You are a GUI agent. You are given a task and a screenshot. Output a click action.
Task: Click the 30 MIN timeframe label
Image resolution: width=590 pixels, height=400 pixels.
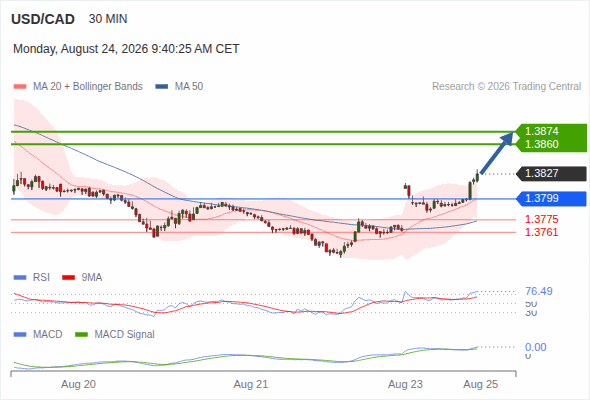click(108, 19)
